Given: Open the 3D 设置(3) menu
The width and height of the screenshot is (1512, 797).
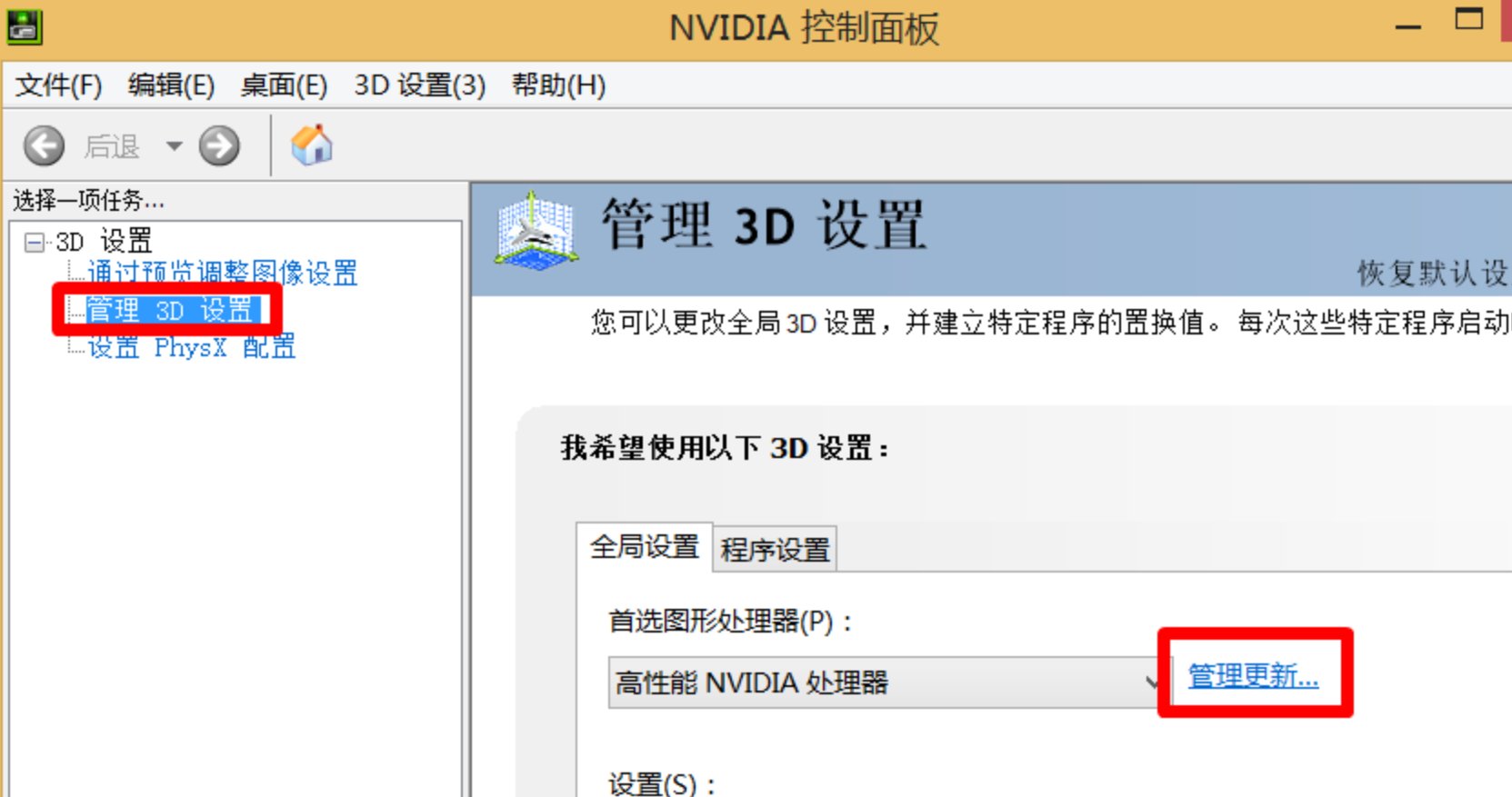Looking at the screenshot, I should (x=419, y=85).
